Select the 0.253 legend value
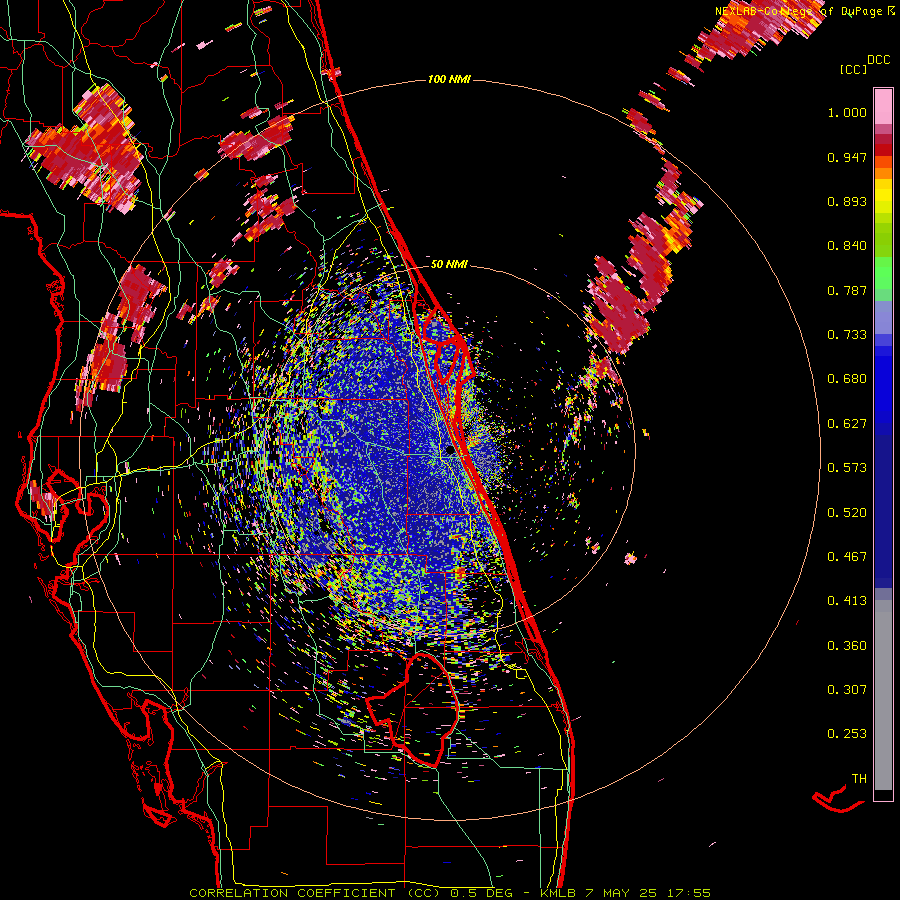900x900 pixels. click(847, 734)
